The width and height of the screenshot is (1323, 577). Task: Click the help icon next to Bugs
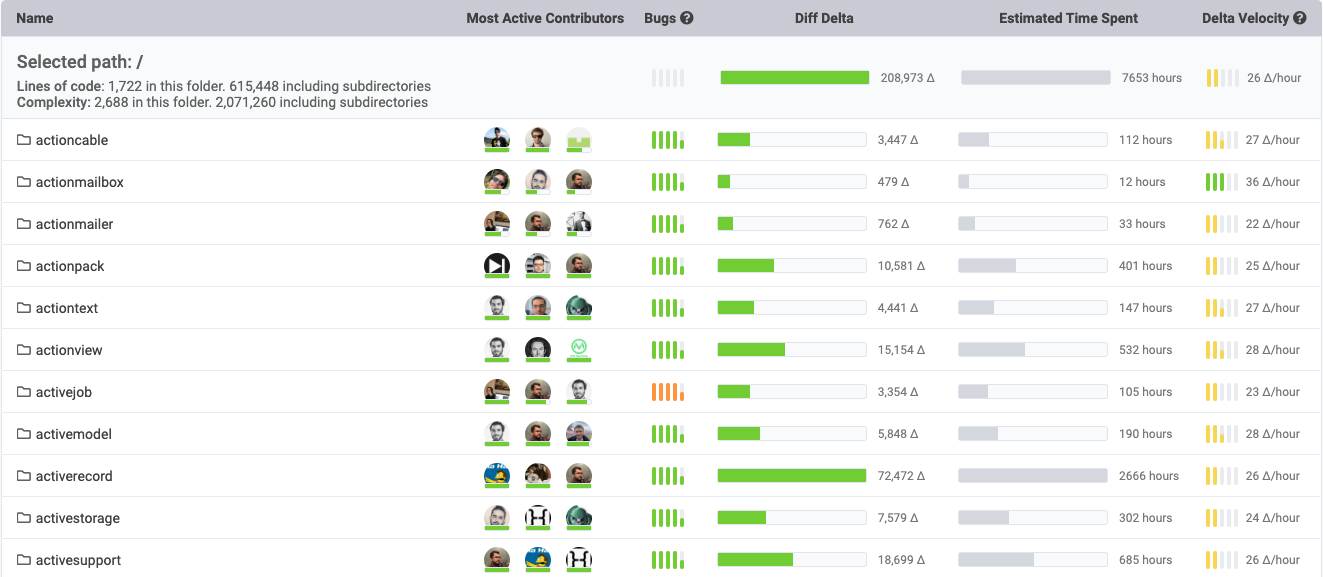coord(687,18)
